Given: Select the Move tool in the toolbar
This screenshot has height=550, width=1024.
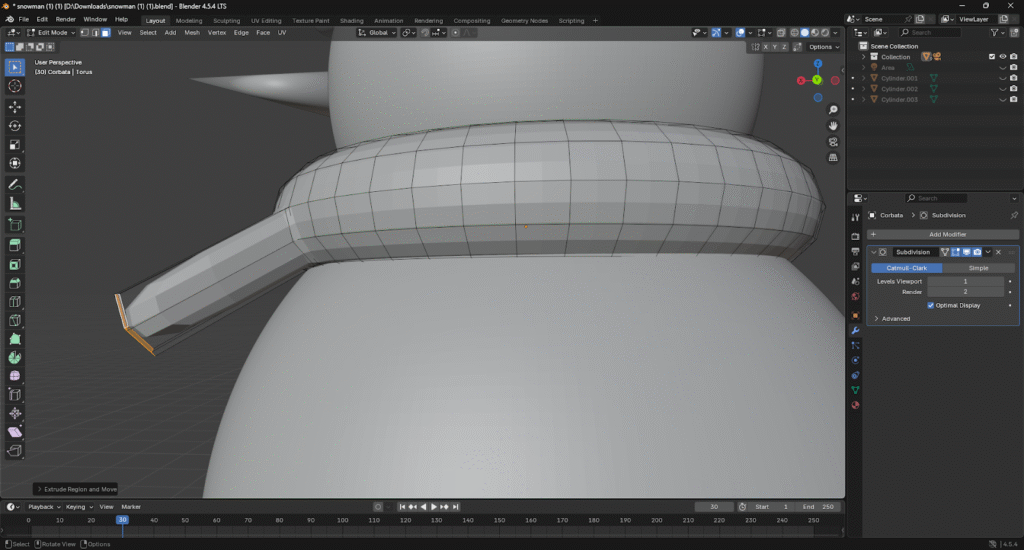Looking at the screenshot, I should tap(15, 106).
